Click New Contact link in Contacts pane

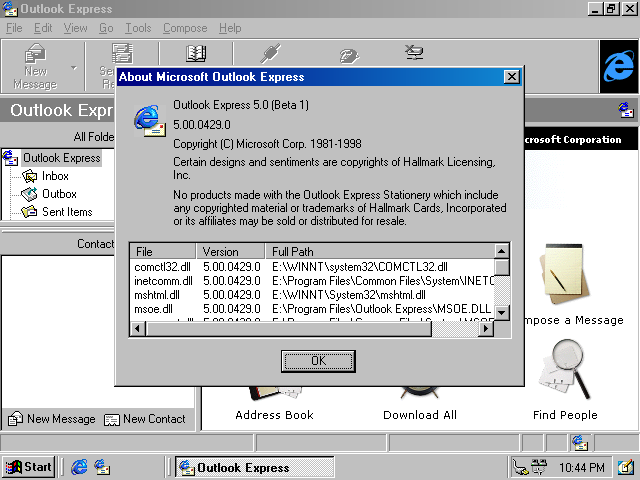point(145,419)
